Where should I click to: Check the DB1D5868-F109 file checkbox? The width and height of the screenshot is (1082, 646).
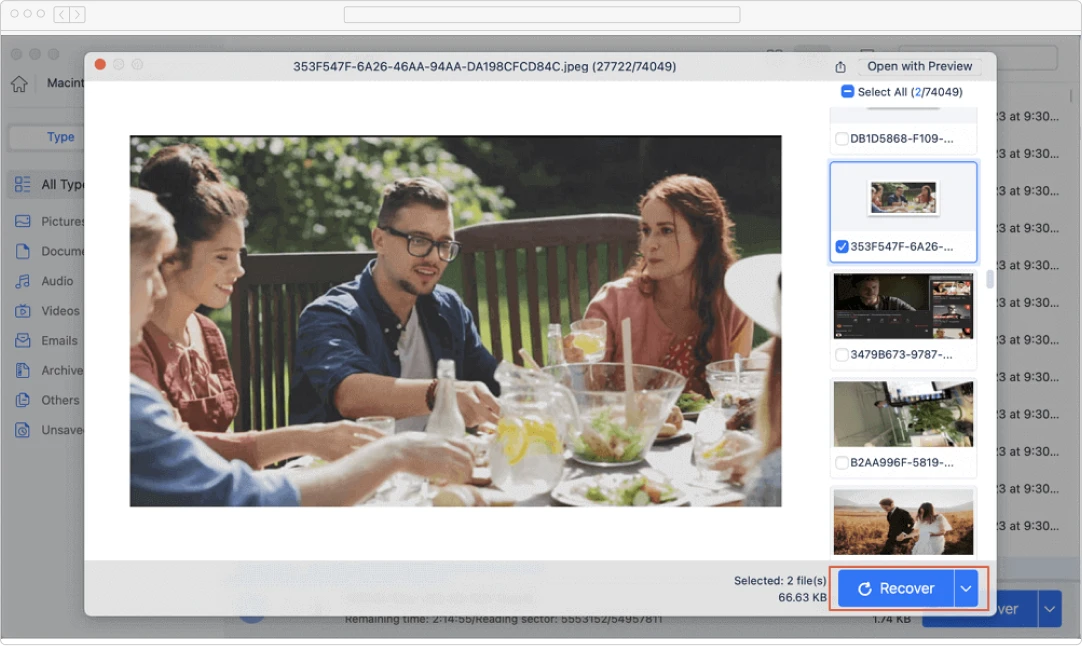click(x=841, y=139)
